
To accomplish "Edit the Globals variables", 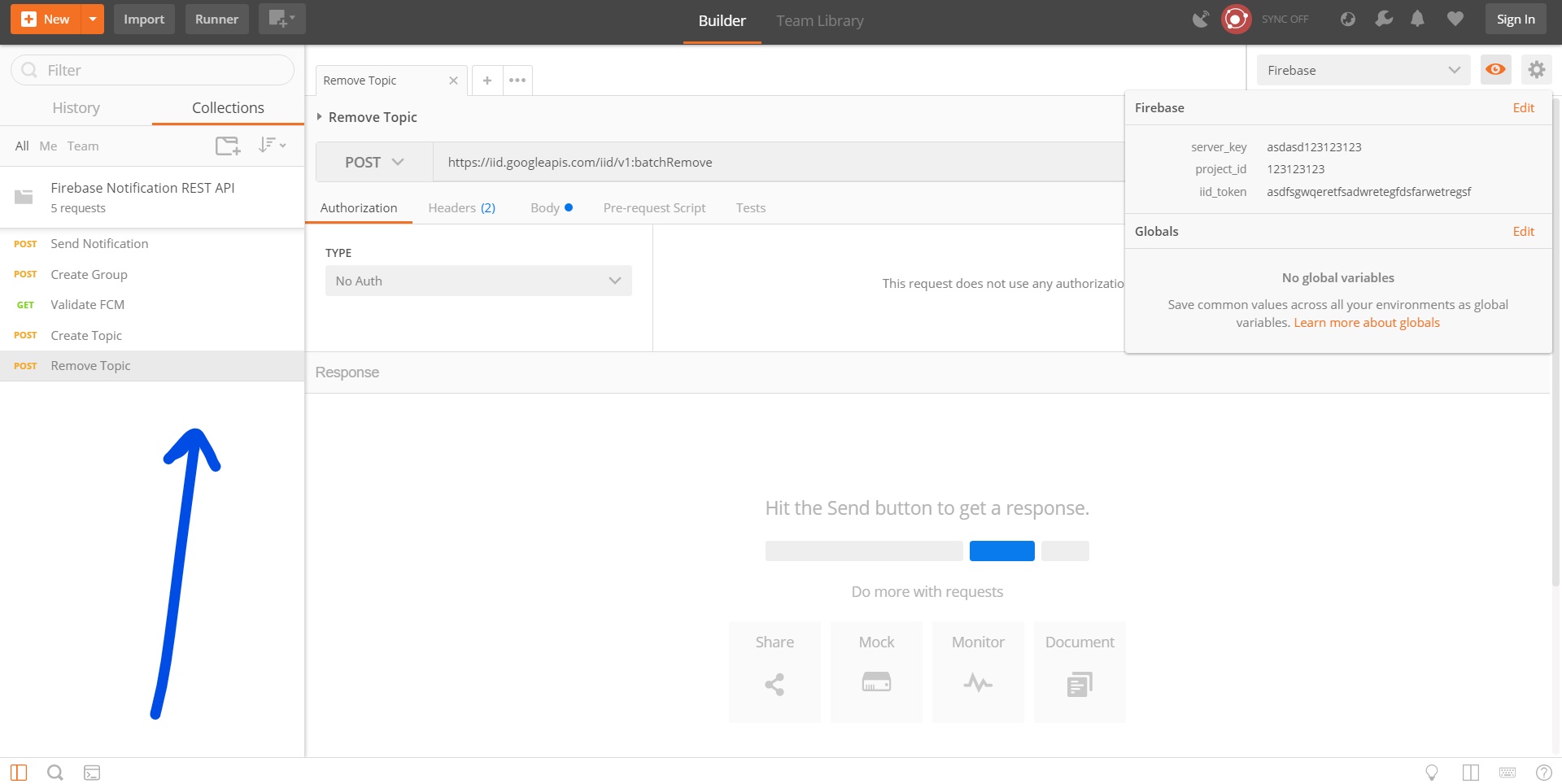I will coord(1523,231).
